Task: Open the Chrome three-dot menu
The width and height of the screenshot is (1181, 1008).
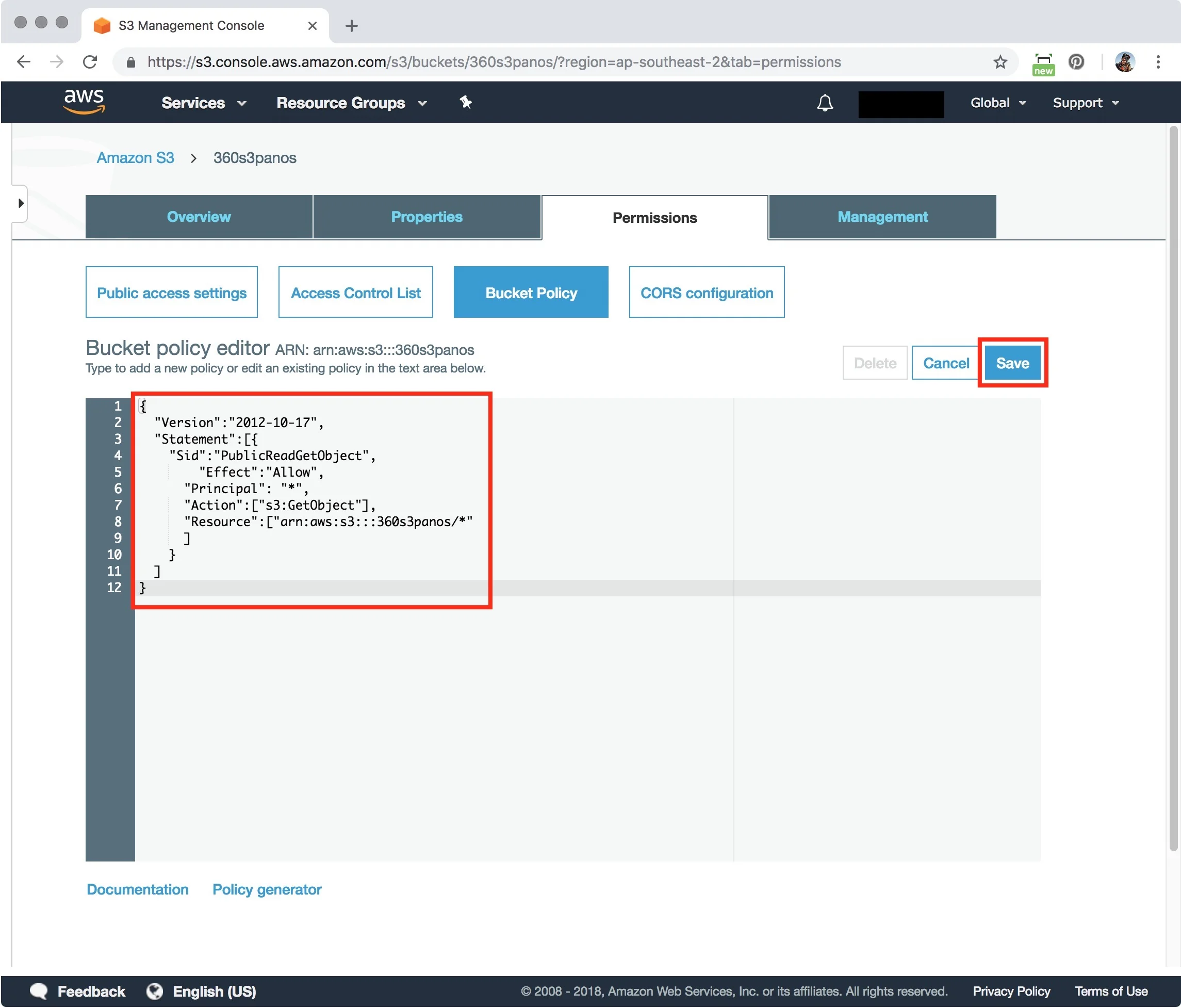Action: pyautogui.click(x=1158, y=61)
